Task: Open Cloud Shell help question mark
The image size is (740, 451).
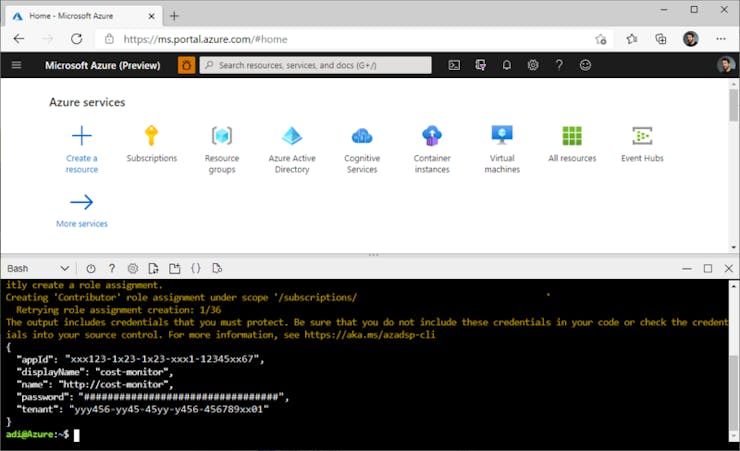Action: tap(112, 268)
